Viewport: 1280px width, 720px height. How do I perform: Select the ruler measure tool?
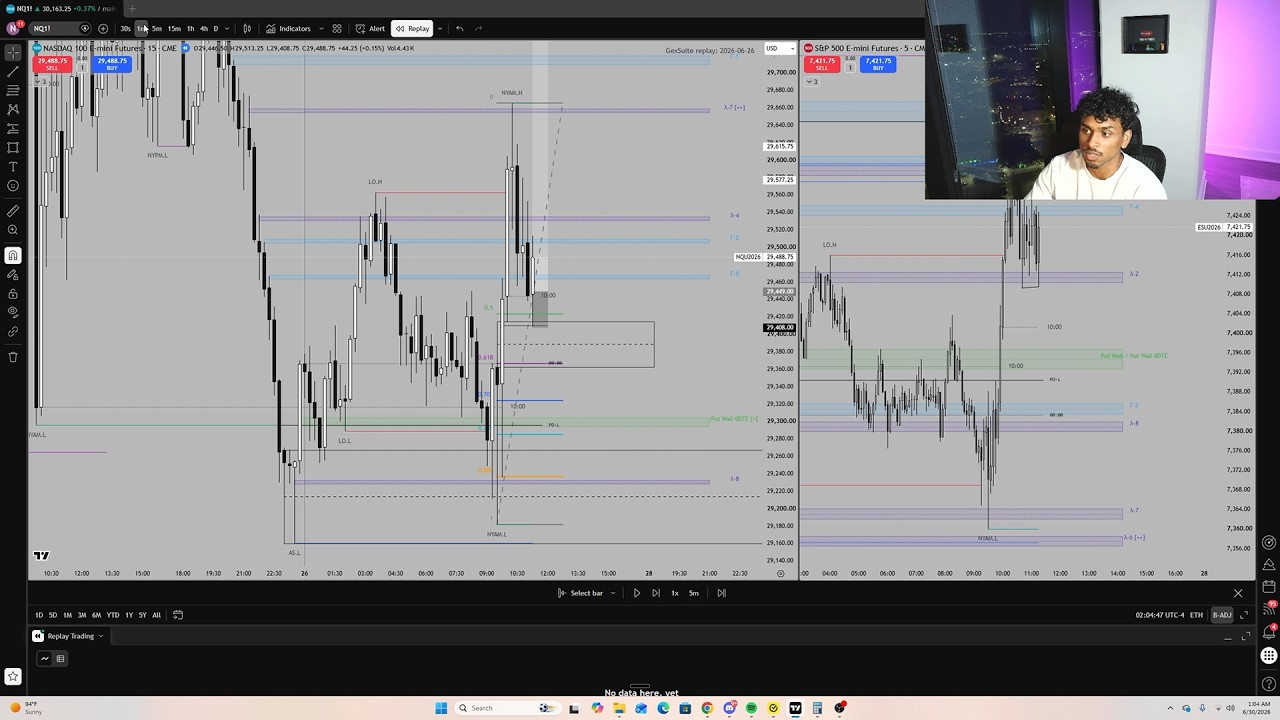pyautogui.click(x=13, y=211)
